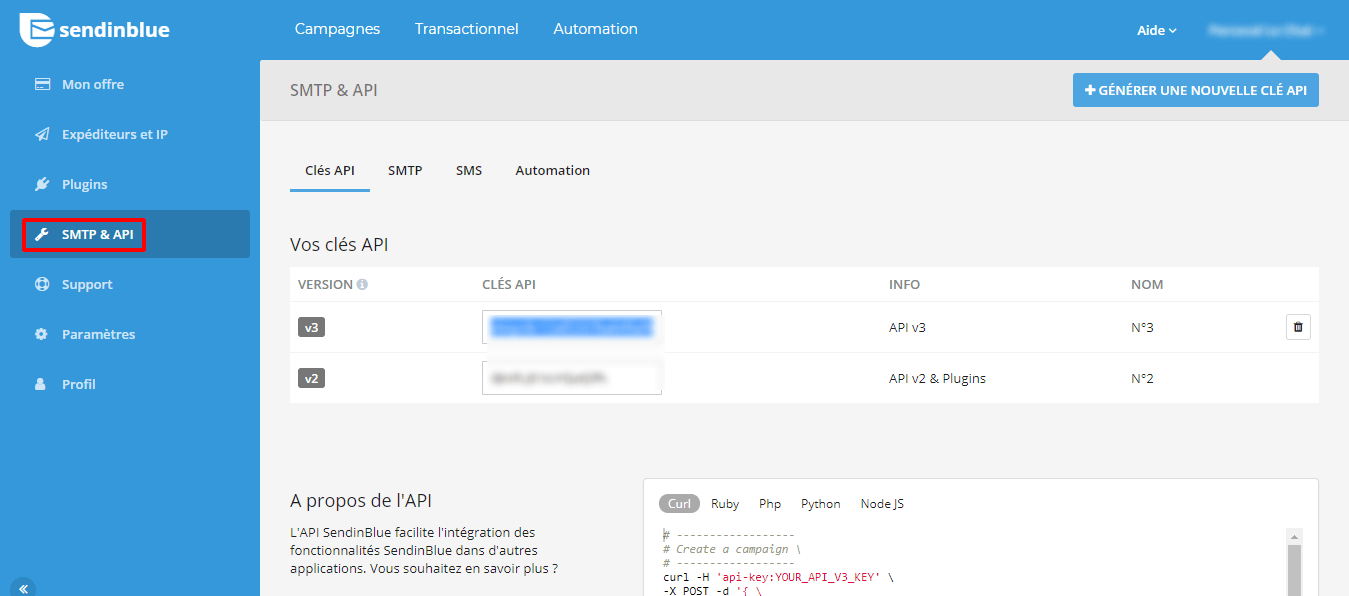
Task: Open the Automation top menu
Action: (x=596, y=29)
